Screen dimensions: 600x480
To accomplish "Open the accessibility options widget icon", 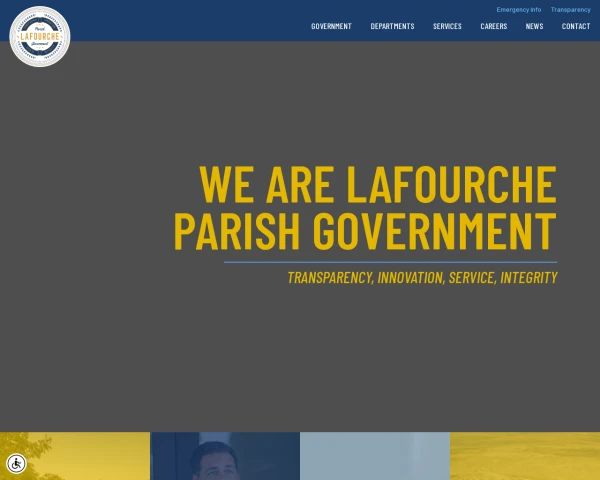I will 16,464.
